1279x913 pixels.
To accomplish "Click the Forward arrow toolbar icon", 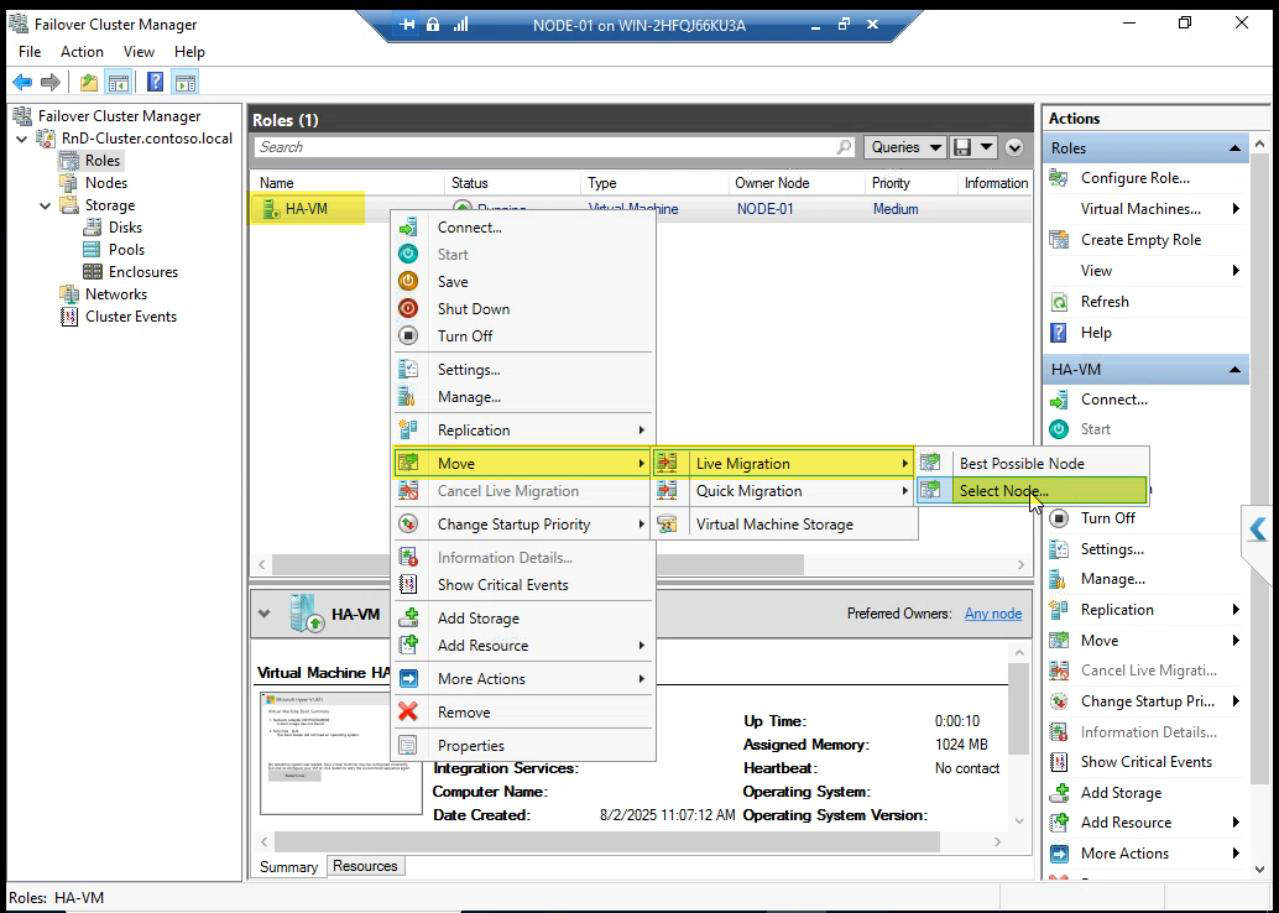I will point(50,82).
